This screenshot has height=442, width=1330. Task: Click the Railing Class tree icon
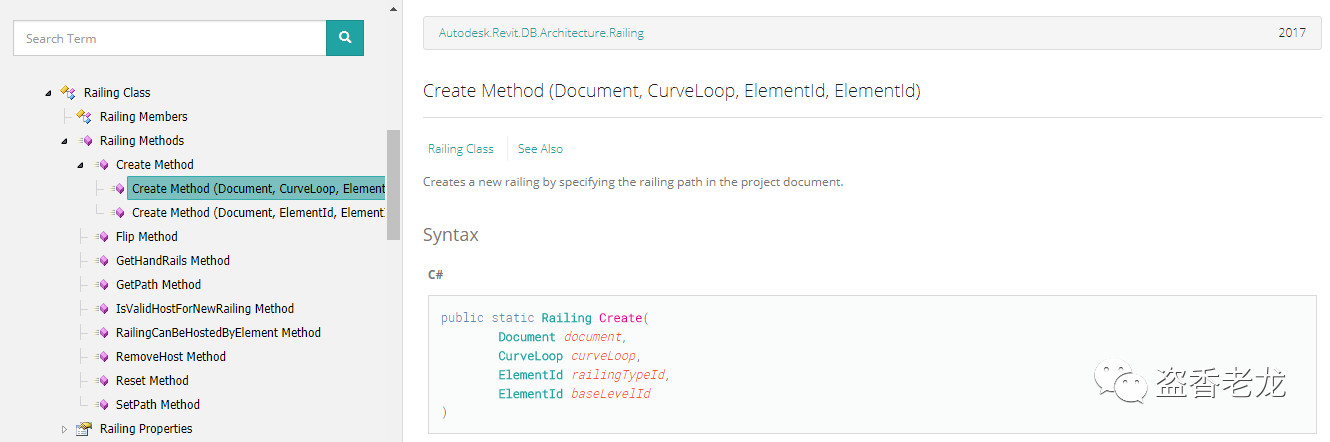[68, 92]
